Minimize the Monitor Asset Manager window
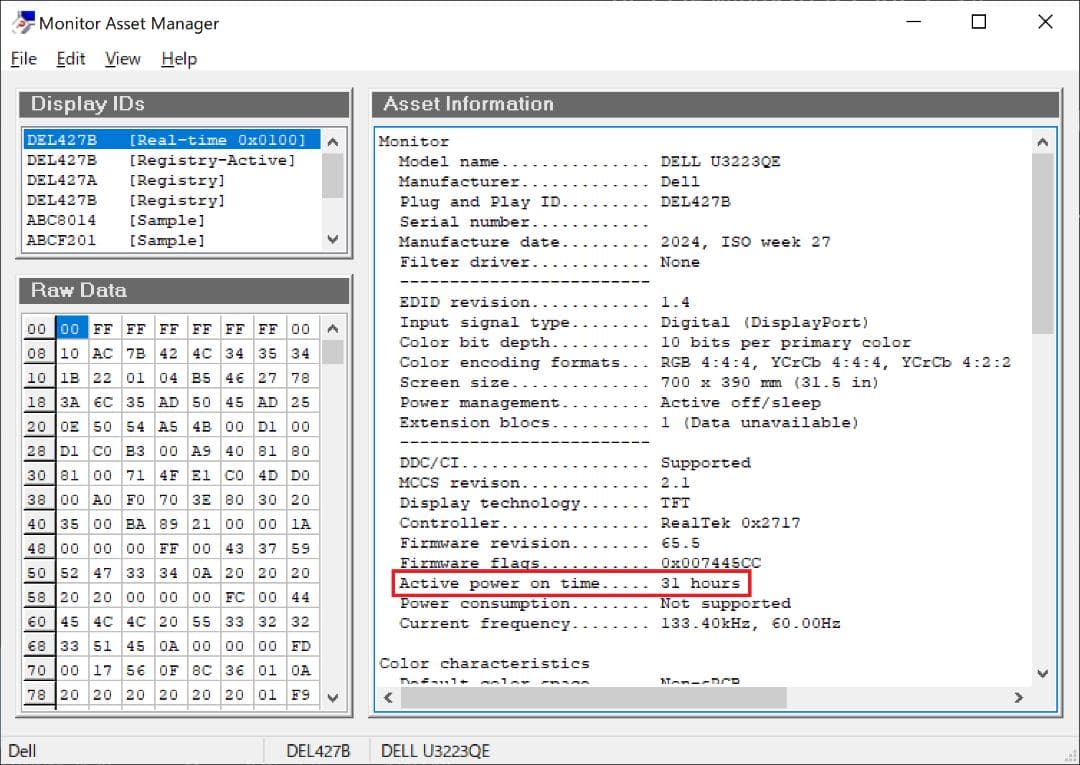 914,22
